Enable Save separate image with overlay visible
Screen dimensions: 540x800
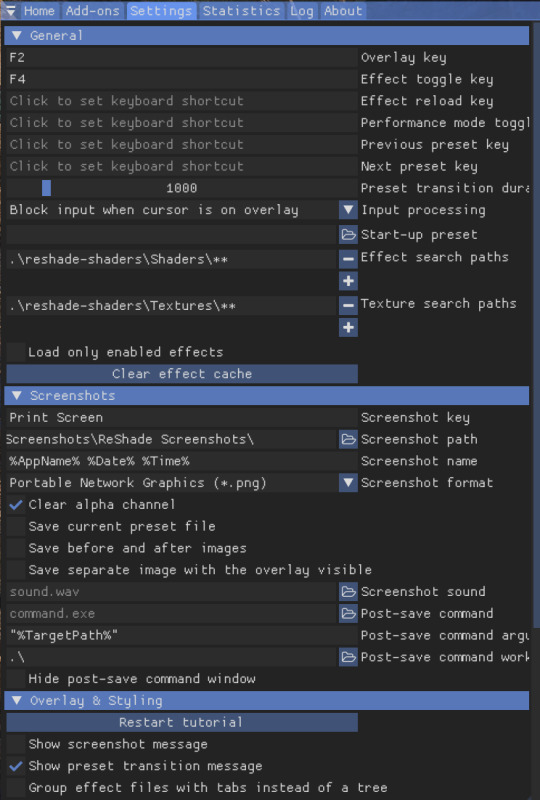pyautogui.click(x=16, y=570)
